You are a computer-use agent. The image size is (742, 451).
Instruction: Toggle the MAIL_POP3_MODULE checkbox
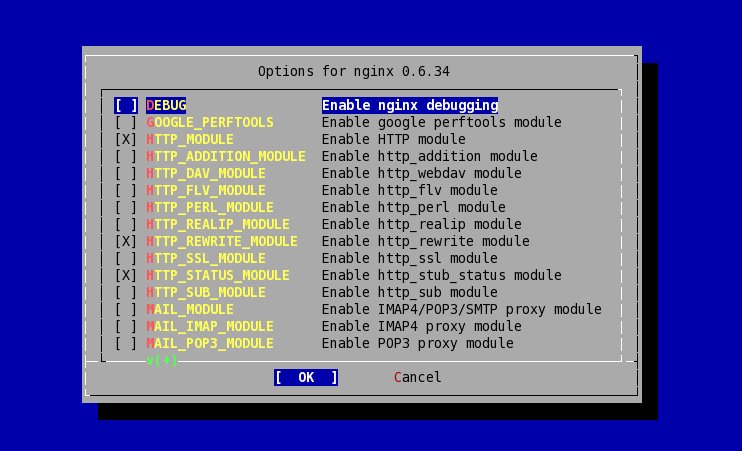pos(126,344)
